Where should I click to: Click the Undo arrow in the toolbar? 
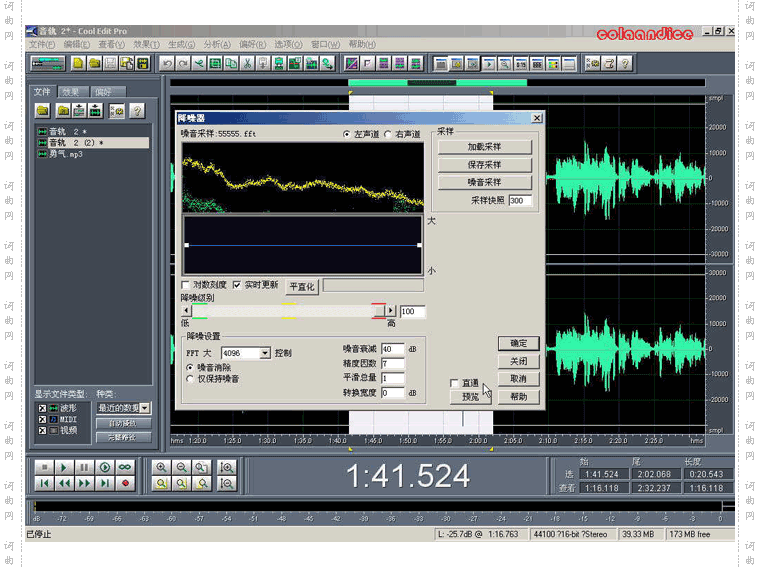tap(167, 63)
